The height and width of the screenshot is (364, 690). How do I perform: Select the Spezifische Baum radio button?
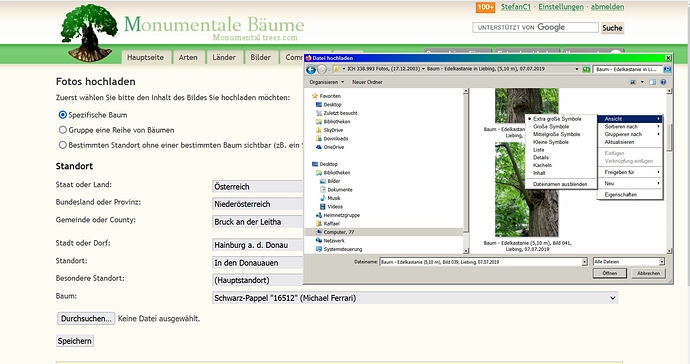click(x=62, y=115)
